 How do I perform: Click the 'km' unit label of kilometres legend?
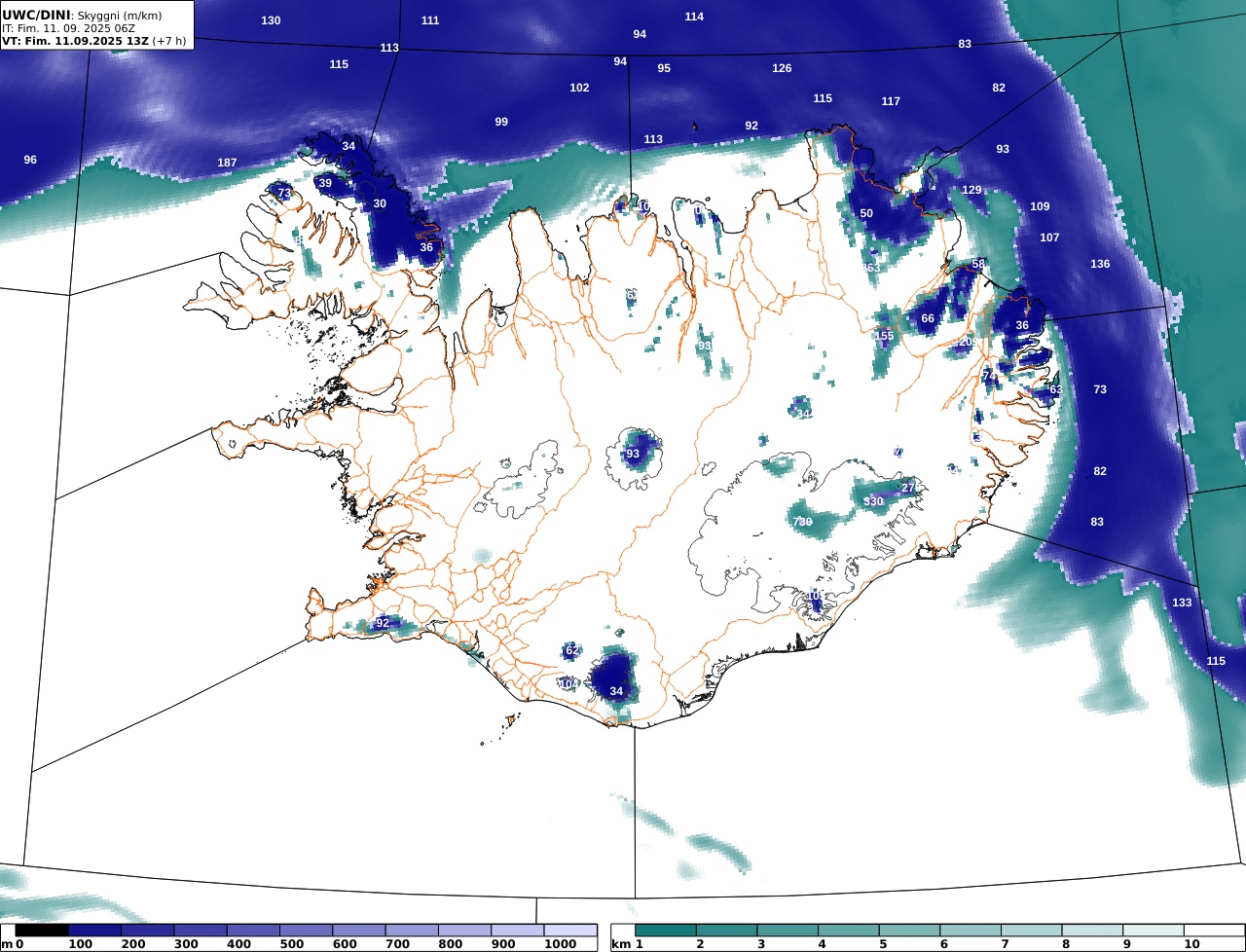click(621, 944)
